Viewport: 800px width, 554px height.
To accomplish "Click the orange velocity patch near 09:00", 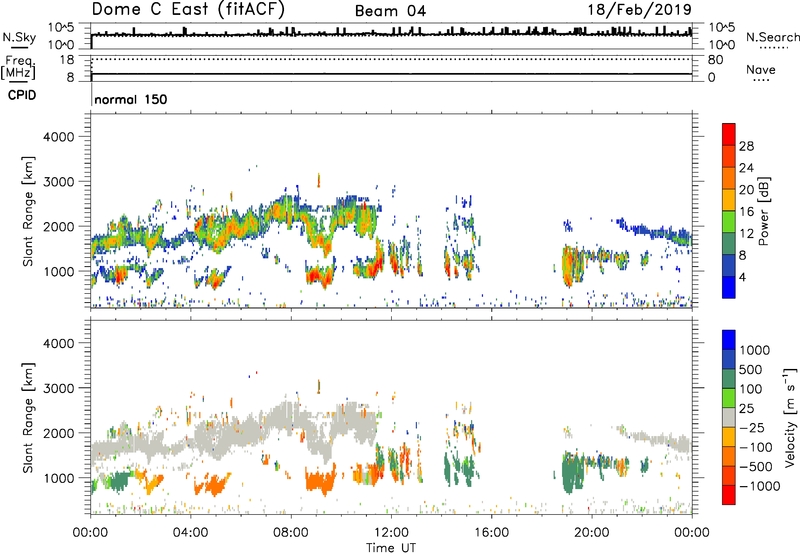I will point(320,481).
